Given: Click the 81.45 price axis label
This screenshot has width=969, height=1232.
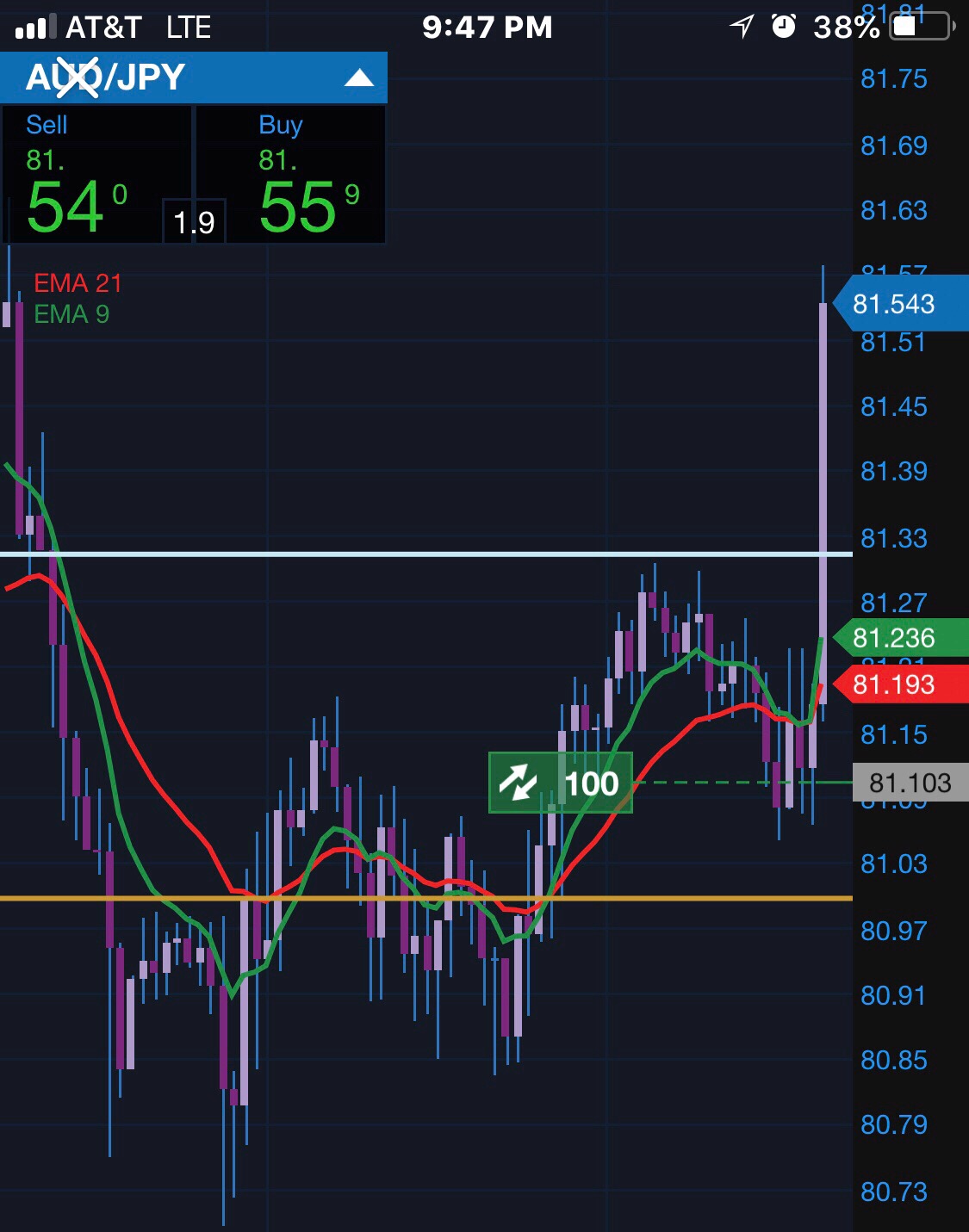Looking at the screenshot, I should pyautogui.click(x=894, y=406).
